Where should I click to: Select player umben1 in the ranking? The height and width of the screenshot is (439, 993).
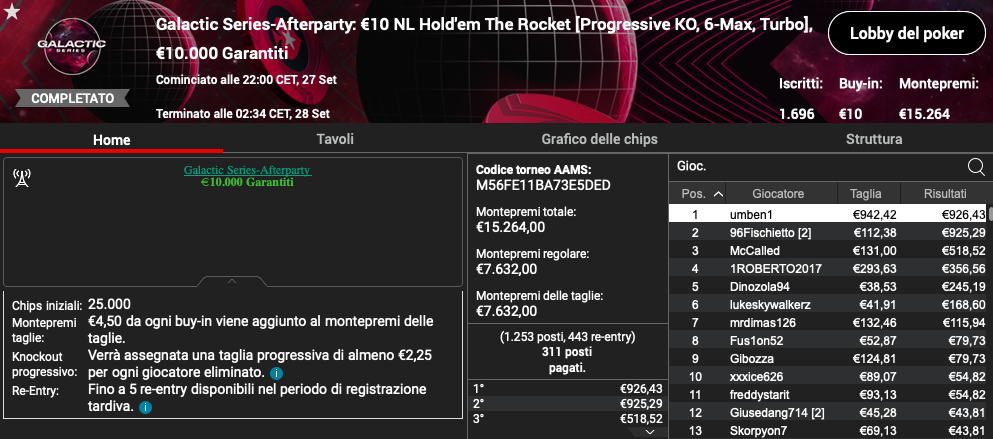[750, 214]
